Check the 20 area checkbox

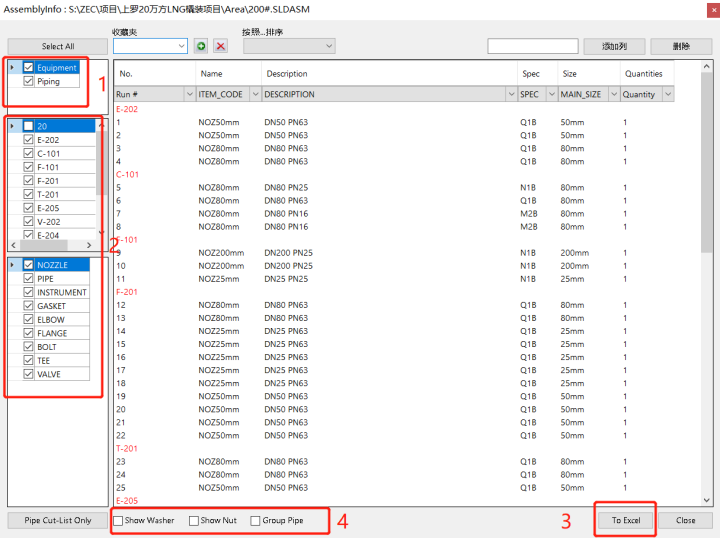point(28,126)
